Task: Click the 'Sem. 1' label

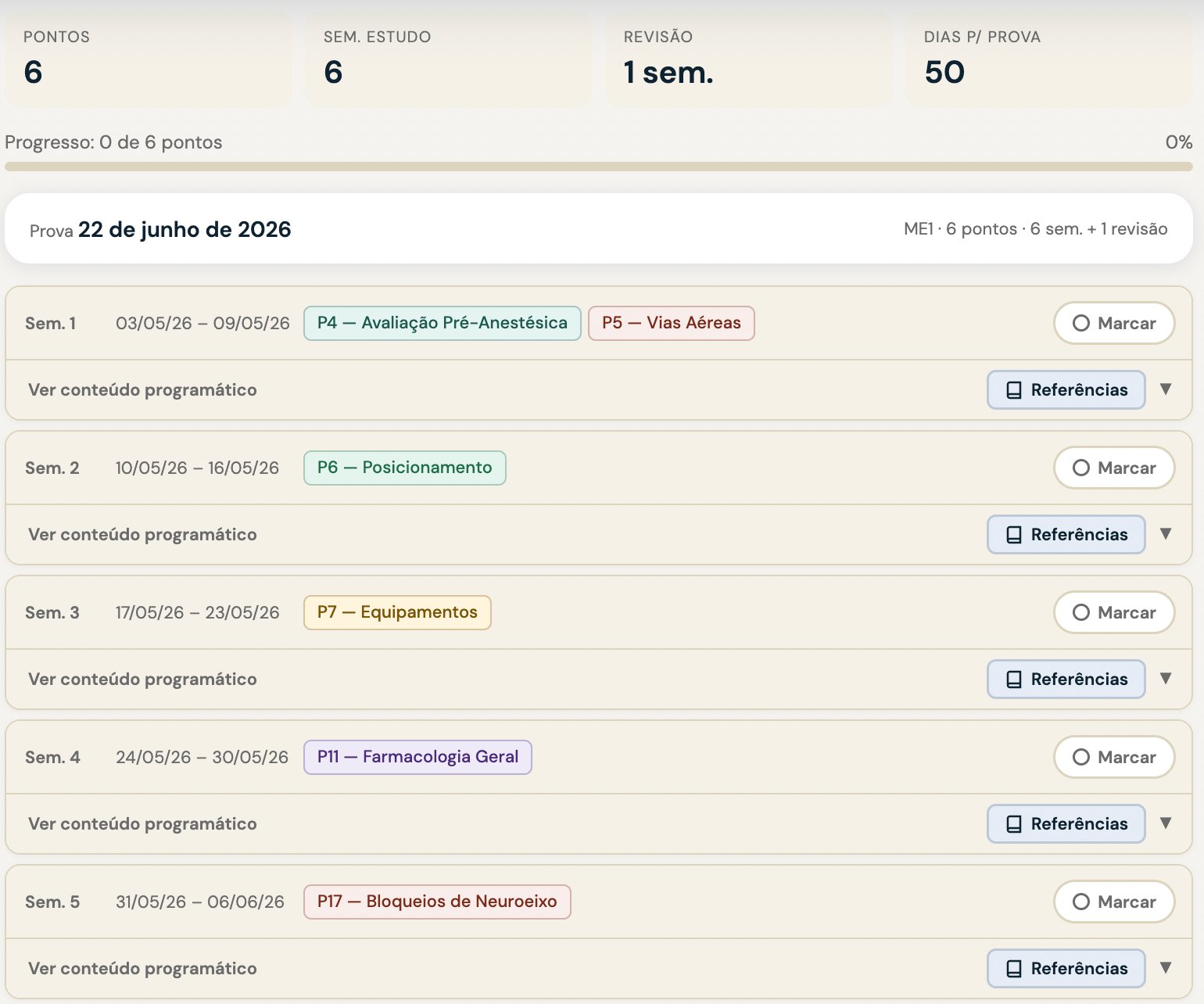Action: click(51, 323)
